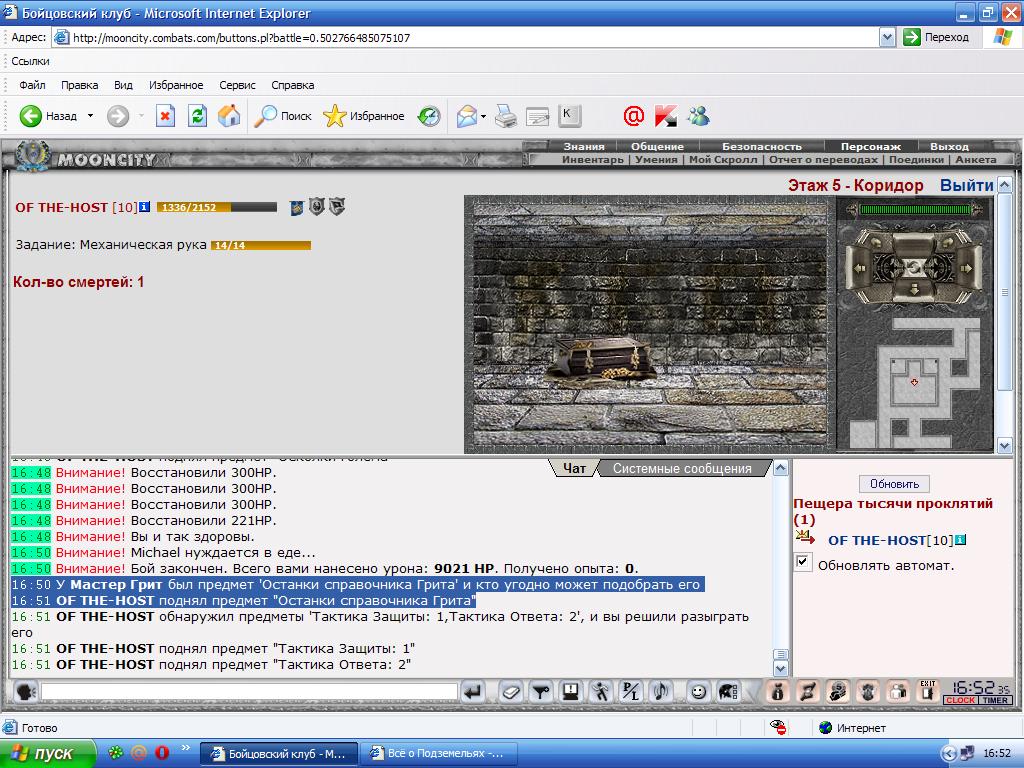This screenshot has height=768, width=1024.
Task: Click the pink money bag character icon
Action: (x=838, y=692)
